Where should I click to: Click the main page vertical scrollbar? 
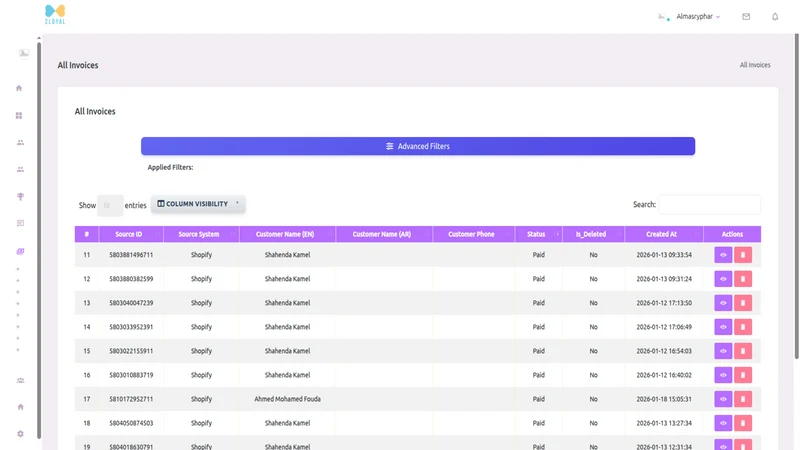coord(796,196)
